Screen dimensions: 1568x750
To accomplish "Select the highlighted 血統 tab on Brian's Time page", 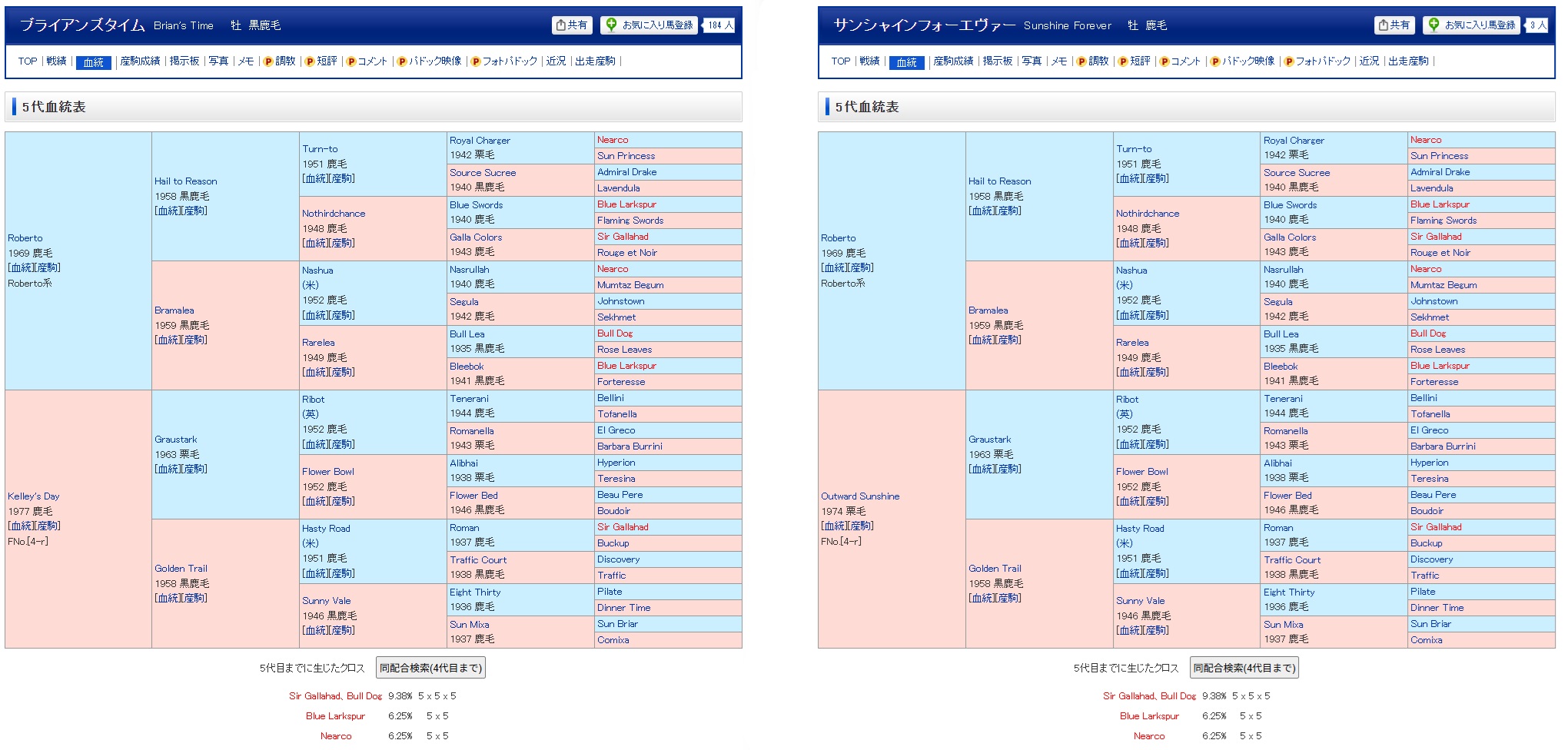I will tap(93, 62).
